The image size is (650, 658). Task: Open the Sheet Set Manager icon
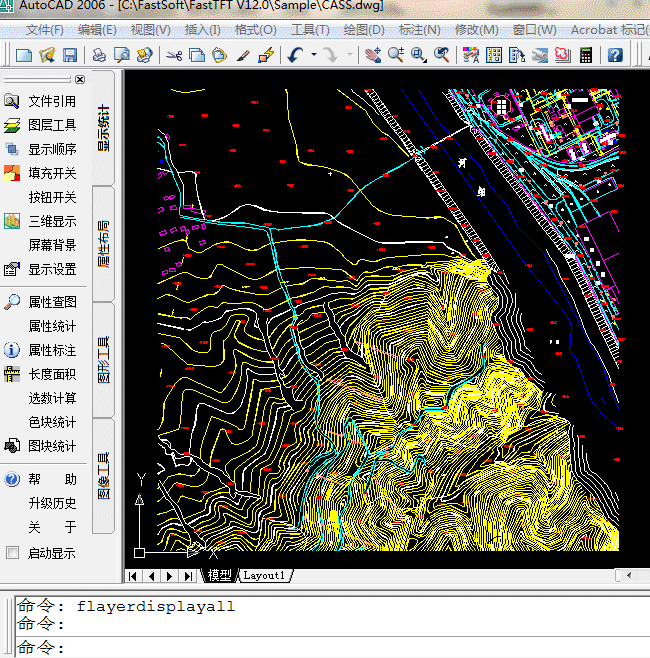540,55
